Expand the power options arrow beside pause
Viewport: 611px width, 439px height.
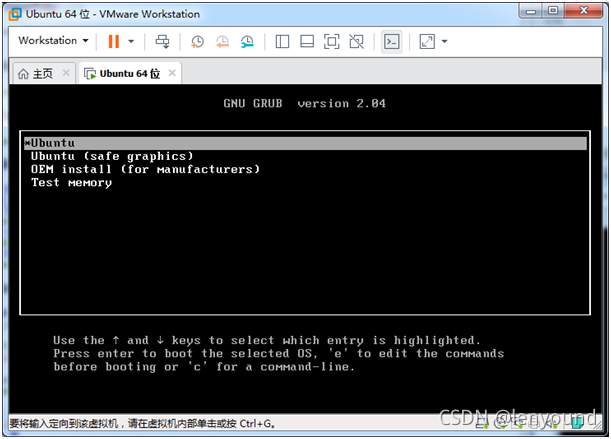click(131, 41)
